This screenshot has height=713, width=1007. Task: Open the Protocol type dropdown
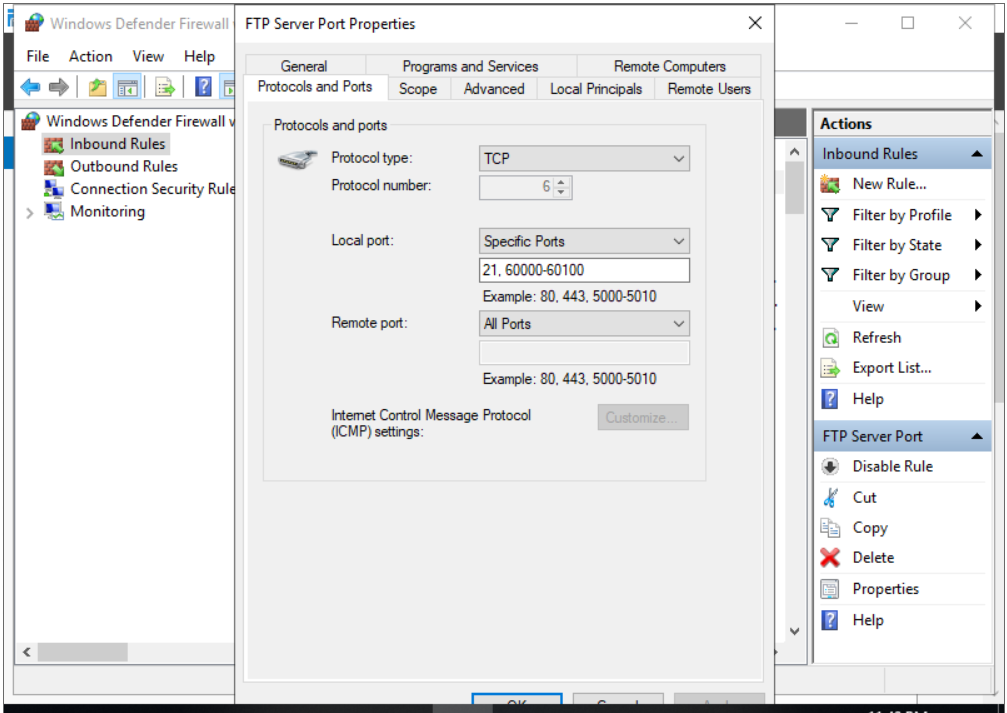coord(584,159)
